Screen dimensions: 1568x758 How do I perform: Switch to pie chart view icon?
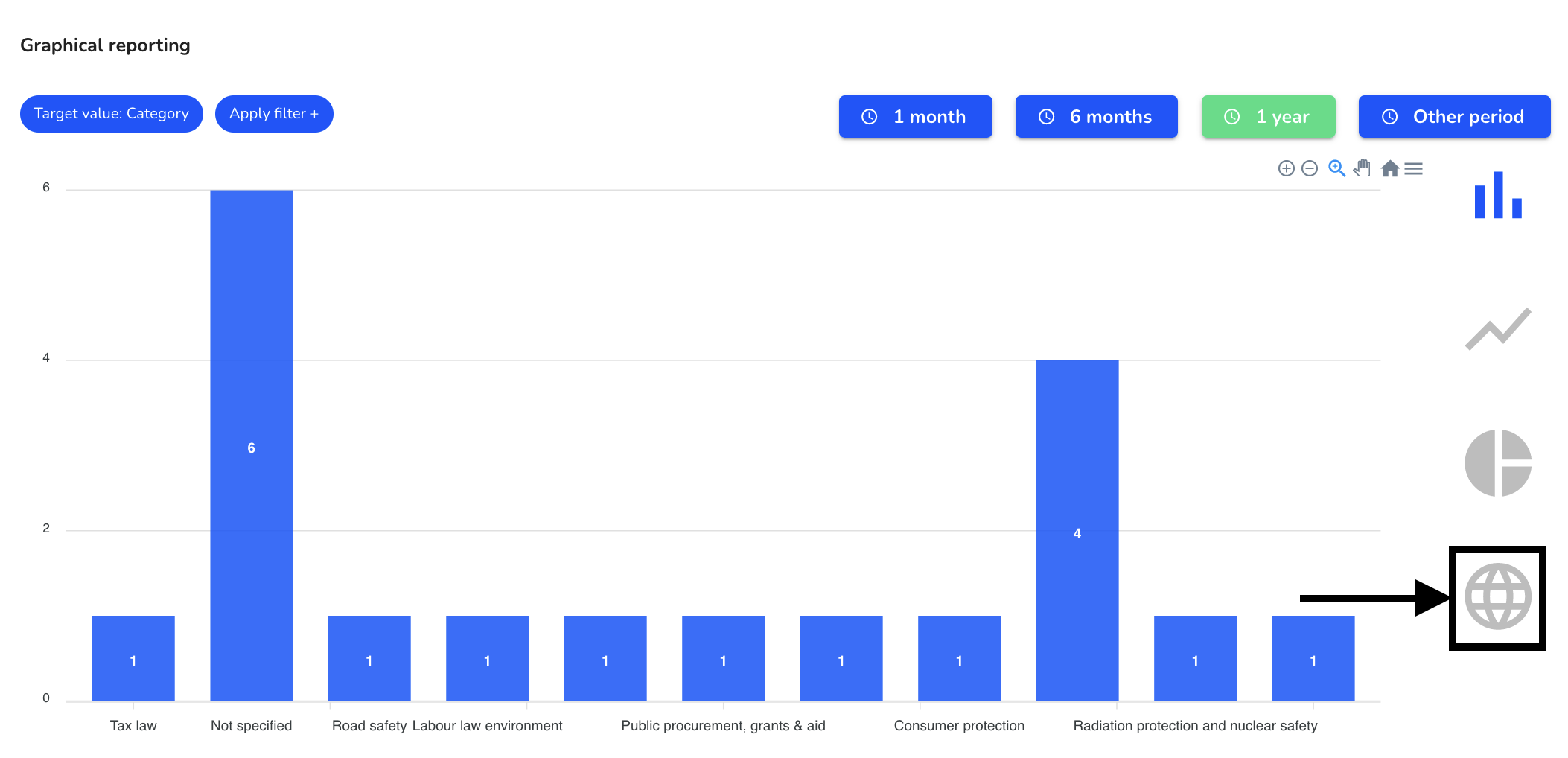(x=1498, y=462)
